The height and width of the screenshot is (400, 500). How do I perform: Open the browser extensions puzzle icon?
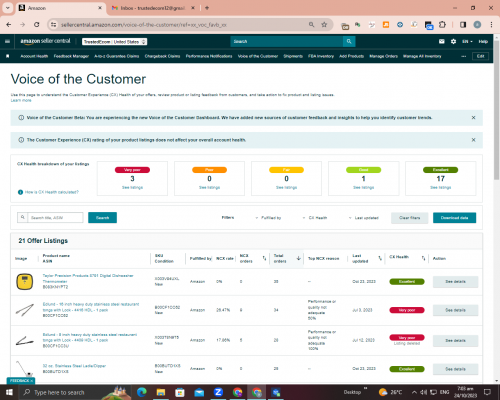pos(442,25)
